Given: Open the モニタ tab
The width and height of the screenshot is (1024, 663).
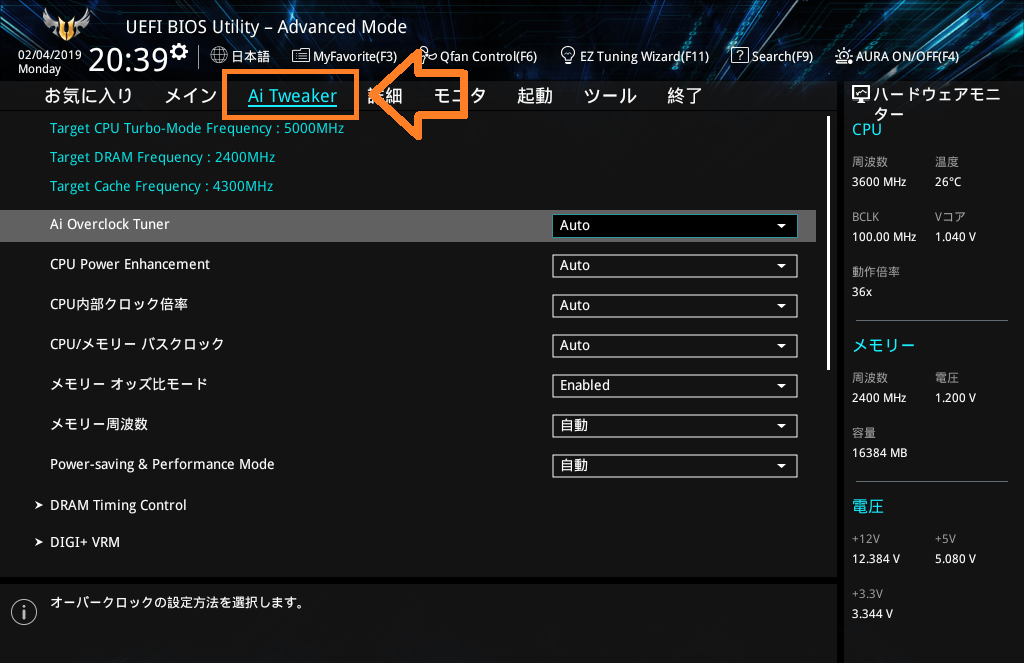Looking at the screenshot, I should pos(460,95).
